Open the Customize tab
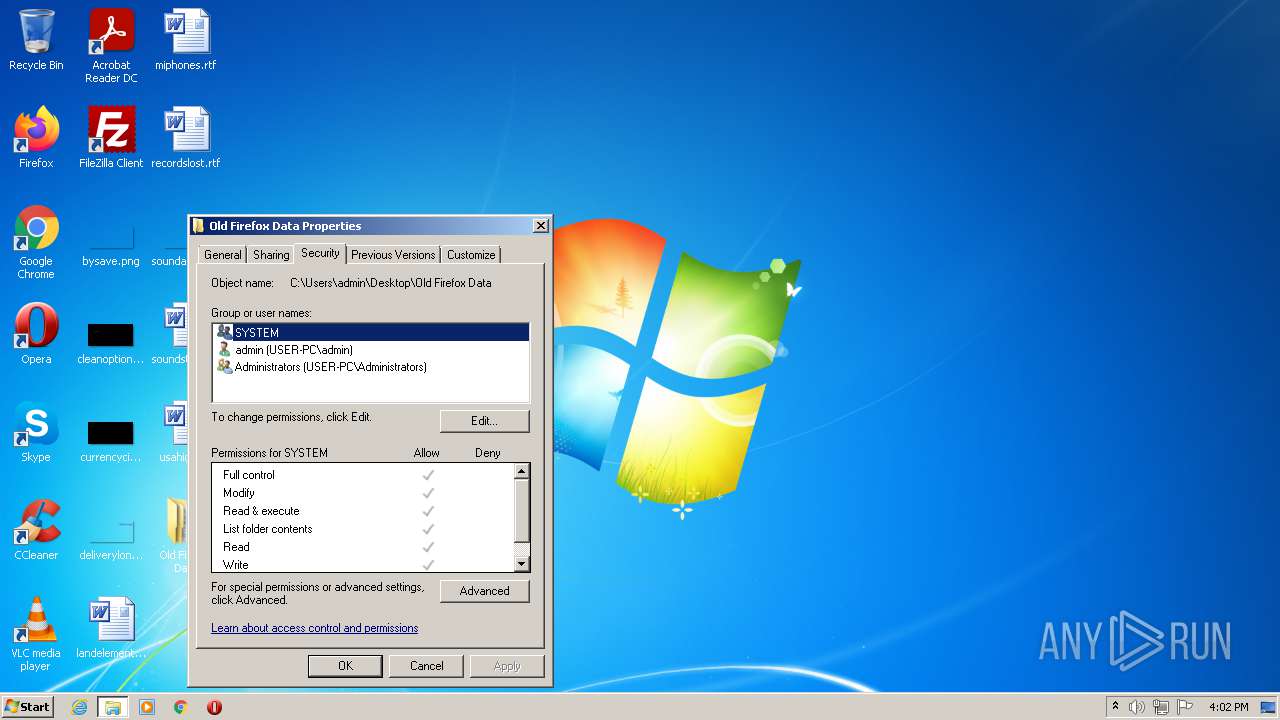 point(471,255)
